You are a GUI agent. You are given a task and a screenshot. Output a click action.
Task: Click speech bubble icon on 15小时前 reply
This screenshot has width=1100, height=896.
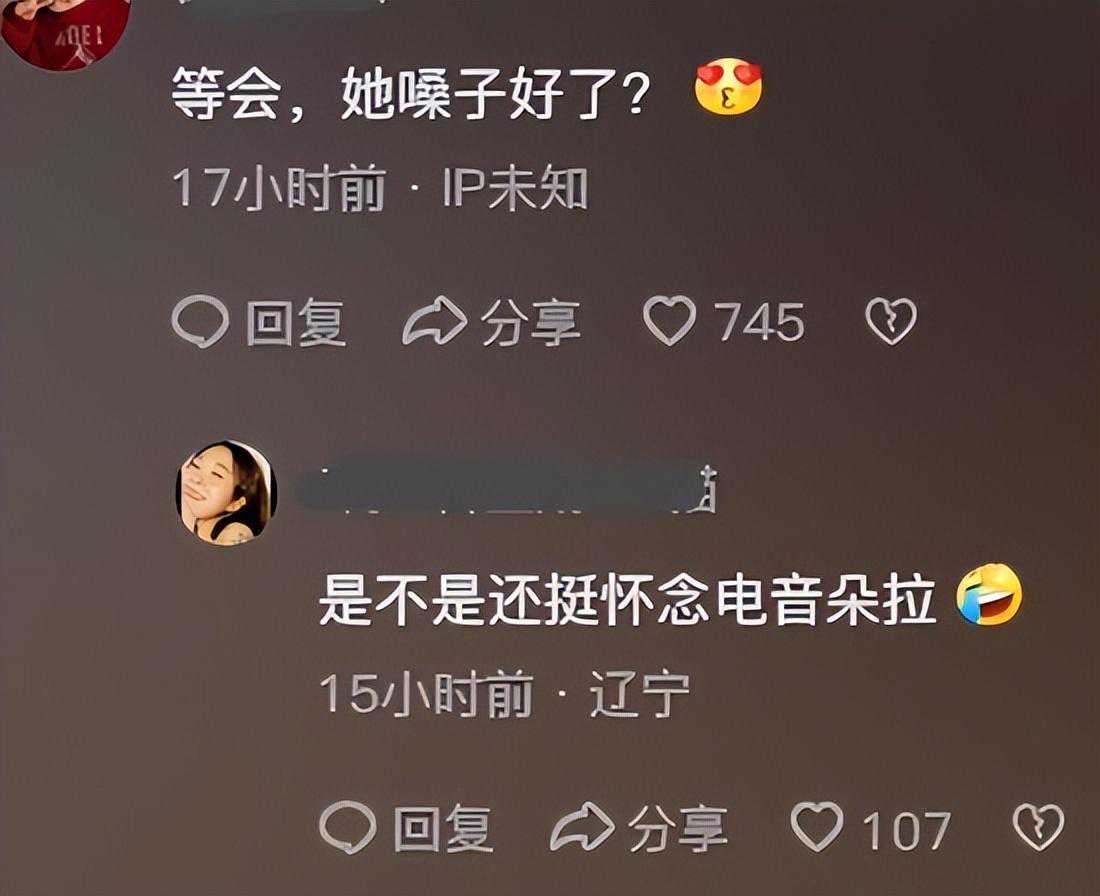pyautogui.click(x=348, y=828)
